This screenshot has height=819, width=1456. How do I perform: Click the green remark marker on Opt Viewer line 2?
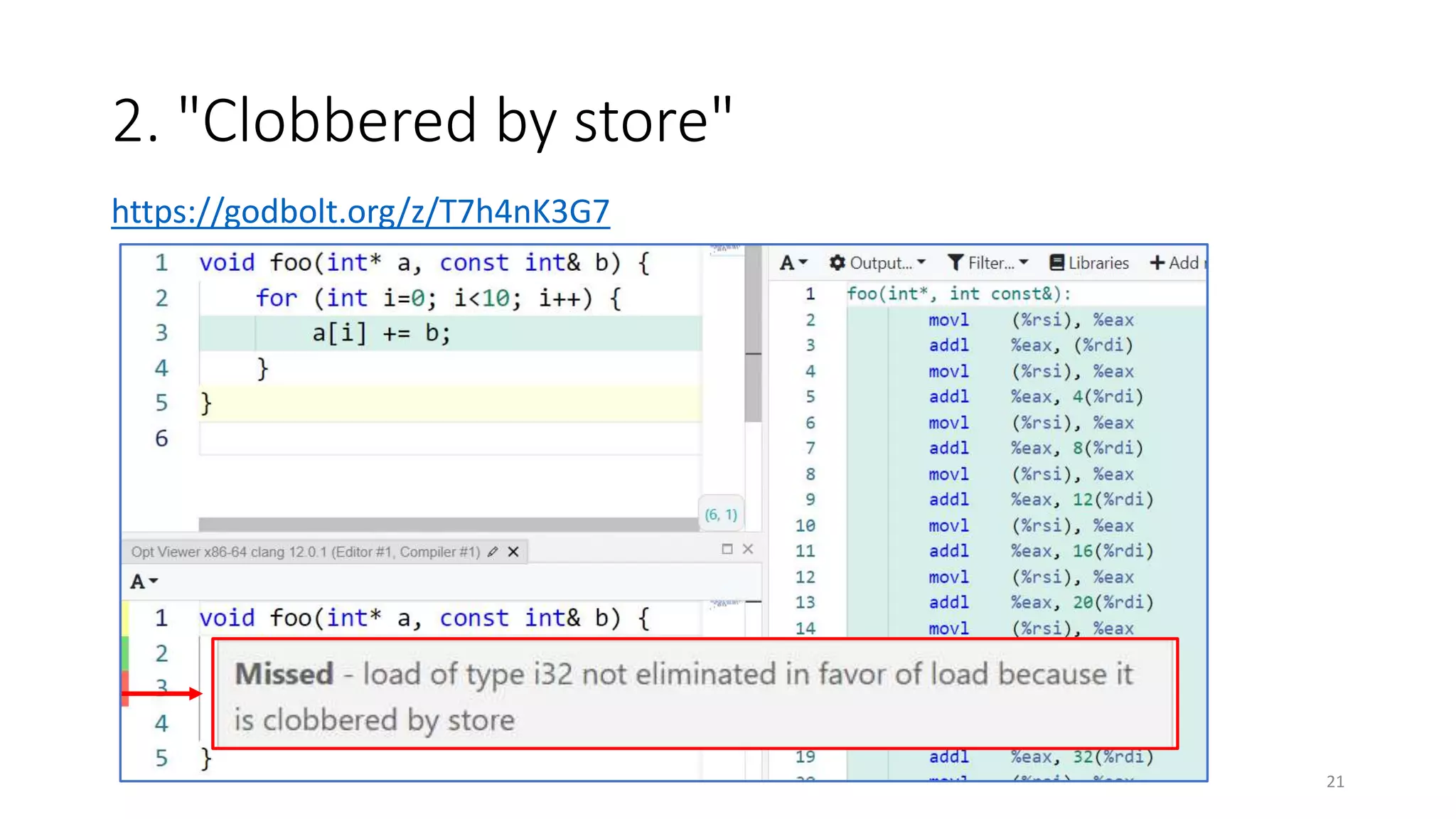pyautogui.click(x=125, y=653)
